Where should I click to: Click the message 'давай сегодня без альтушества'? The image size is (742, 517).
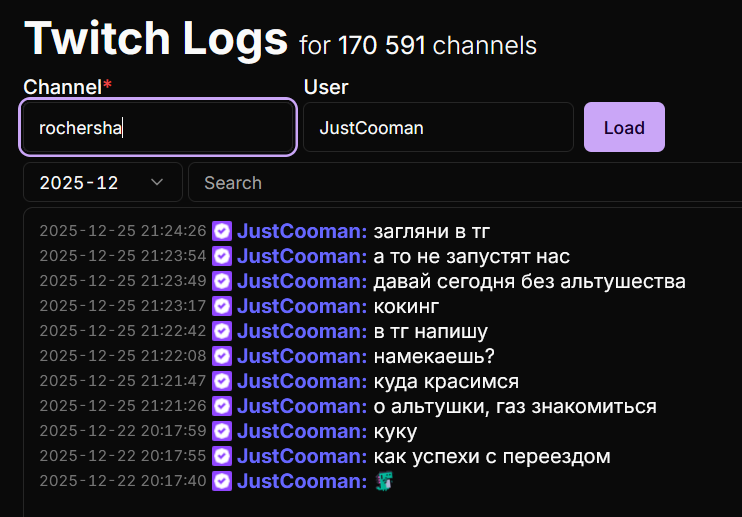[x=530, y=282]
